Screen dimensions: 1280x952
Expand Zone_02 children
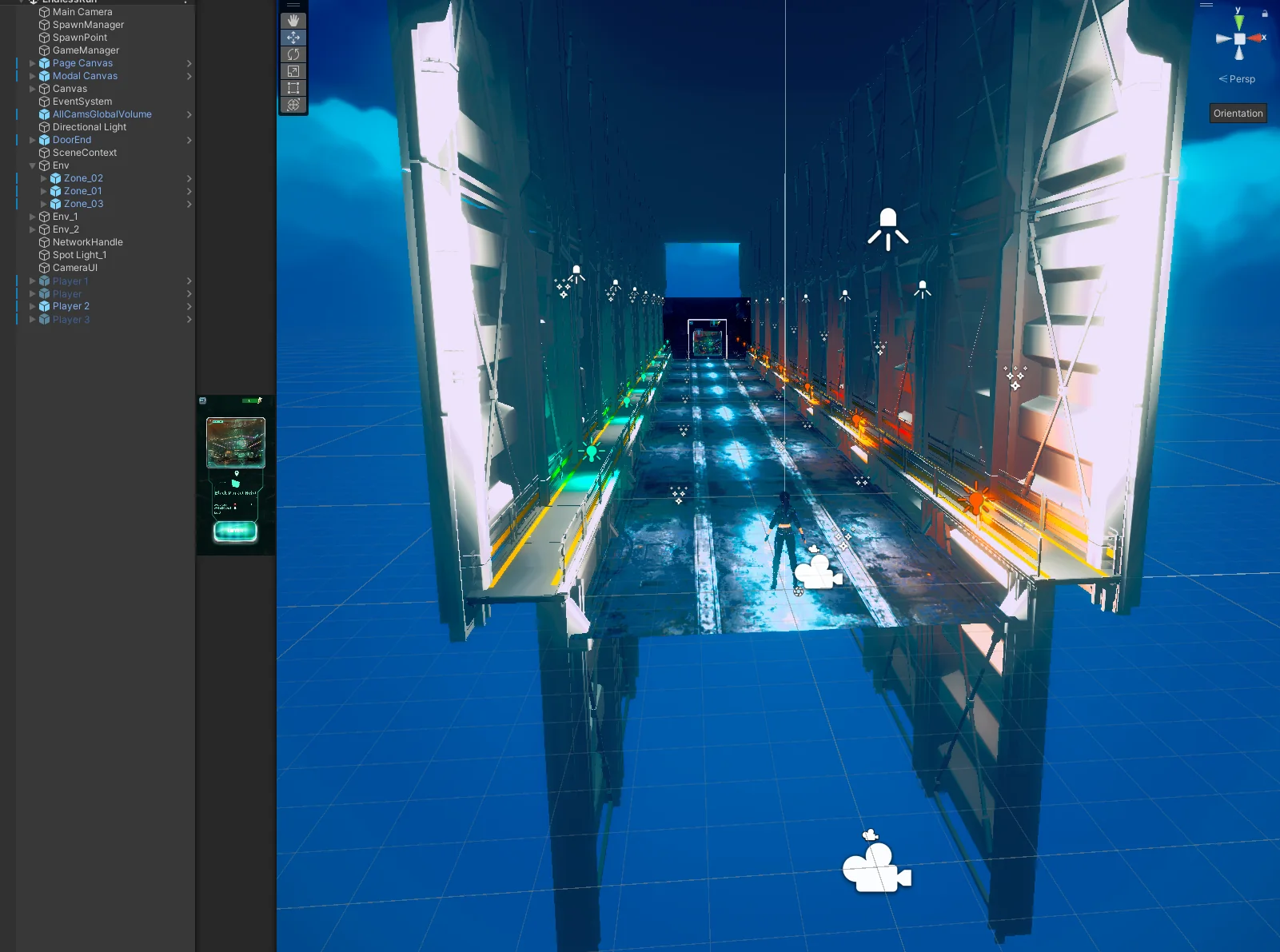[x=44, y=178]
